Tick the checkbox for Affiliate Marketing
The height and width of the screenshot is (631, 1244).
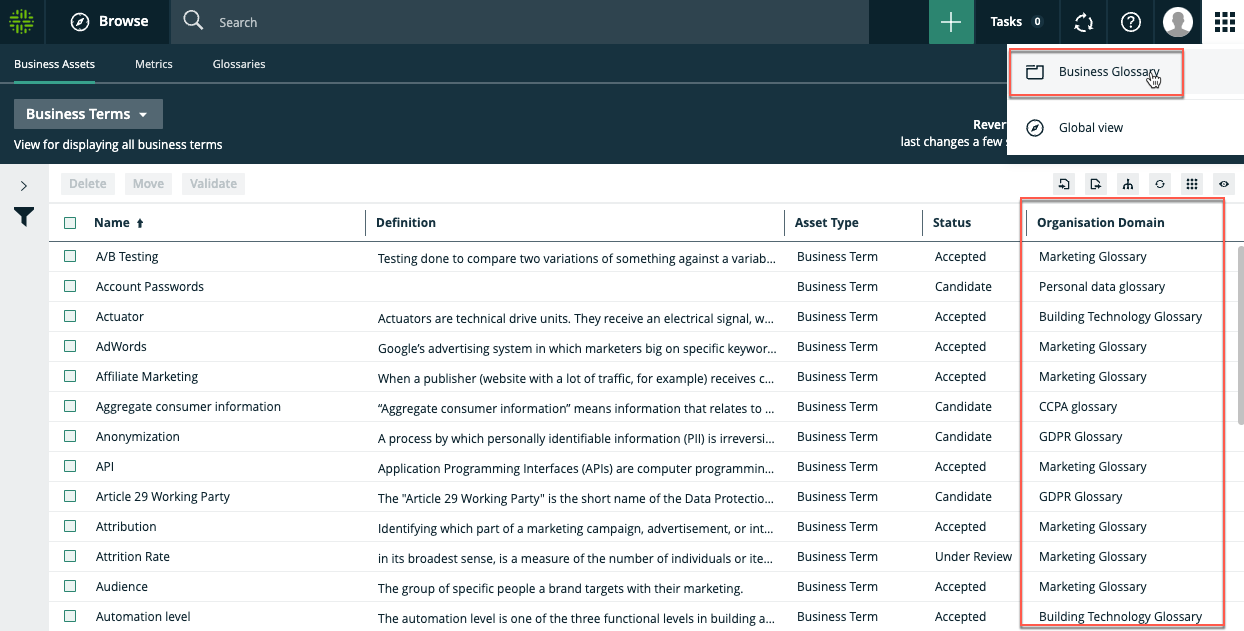[x=70, y=376]
